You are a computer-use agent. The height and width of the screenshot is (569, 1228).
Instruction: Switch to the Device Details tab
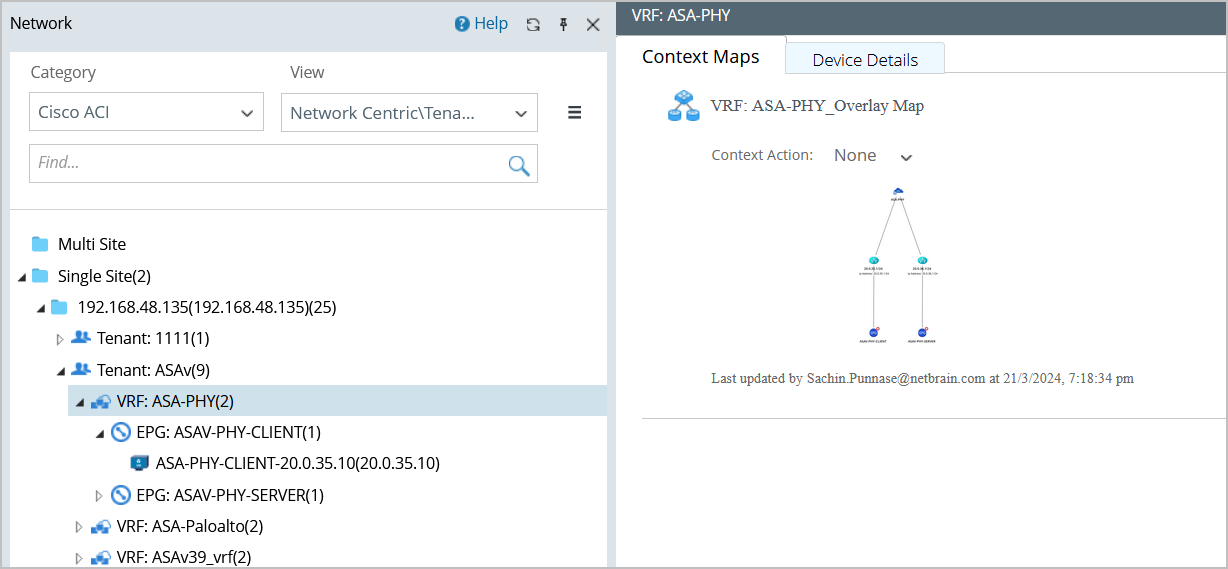865,60
